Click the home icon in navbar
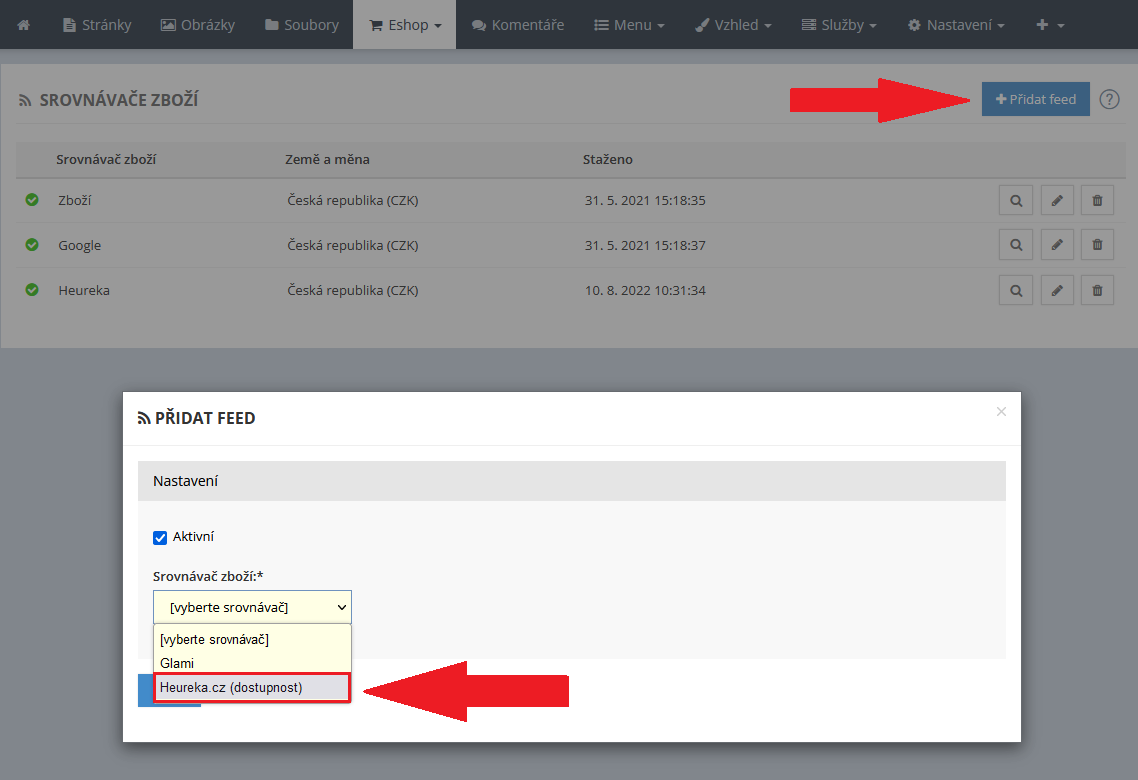This screenshot has height=780, width=1138. coord(24,24)
